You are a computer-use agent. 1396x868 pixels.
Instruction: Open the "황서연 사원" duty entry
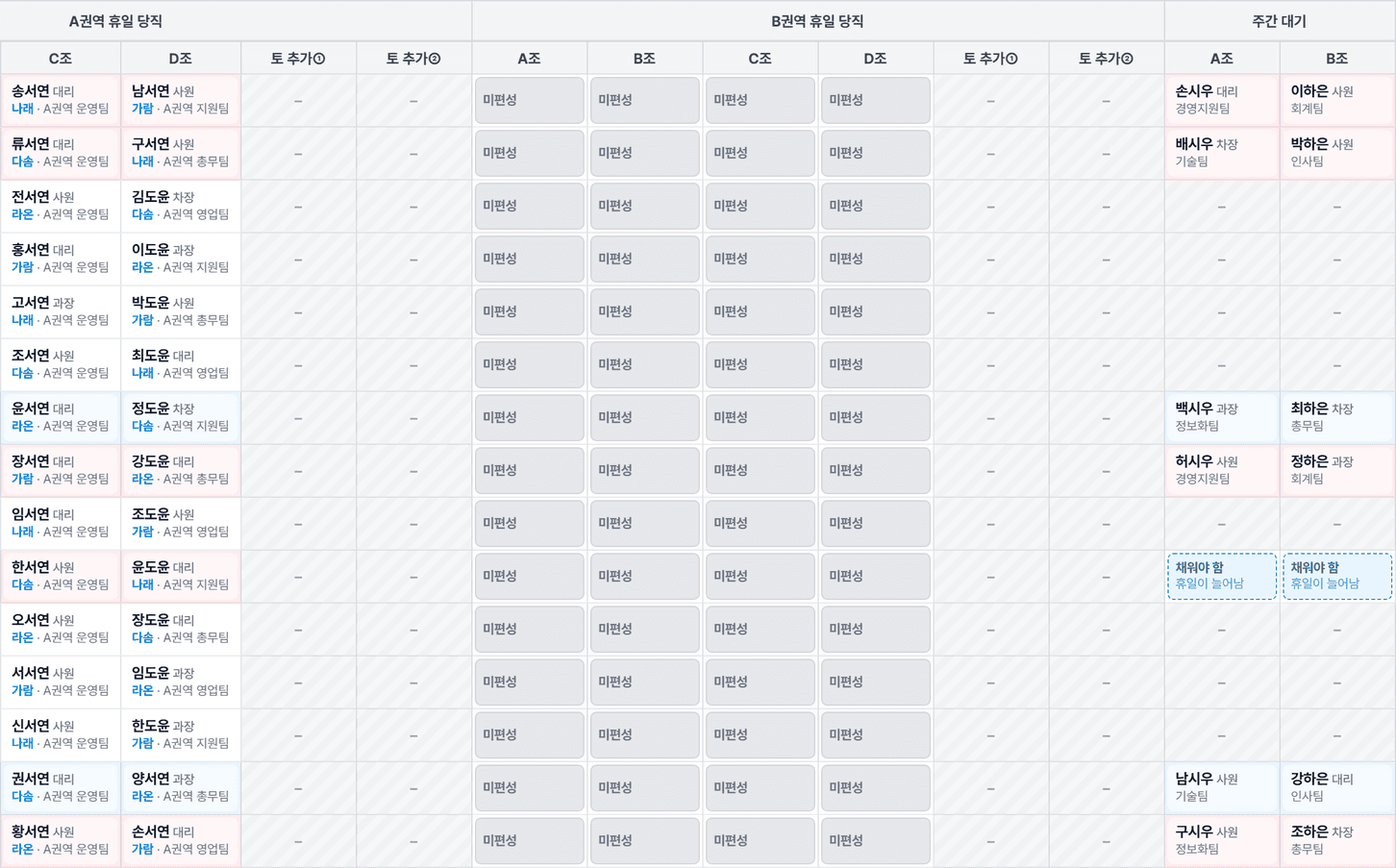tap(61, 840)
